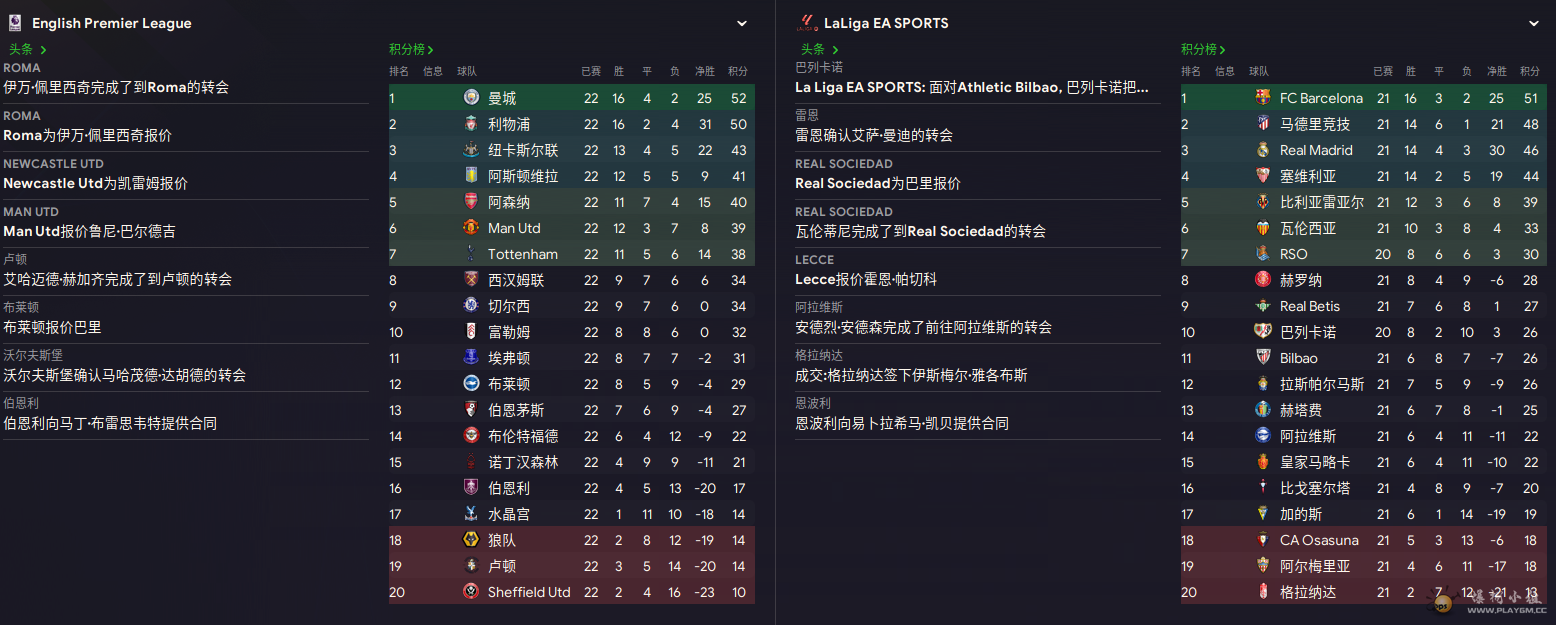
Task: Open LaLiga 积分榜 standings link
Action: 1203,49
